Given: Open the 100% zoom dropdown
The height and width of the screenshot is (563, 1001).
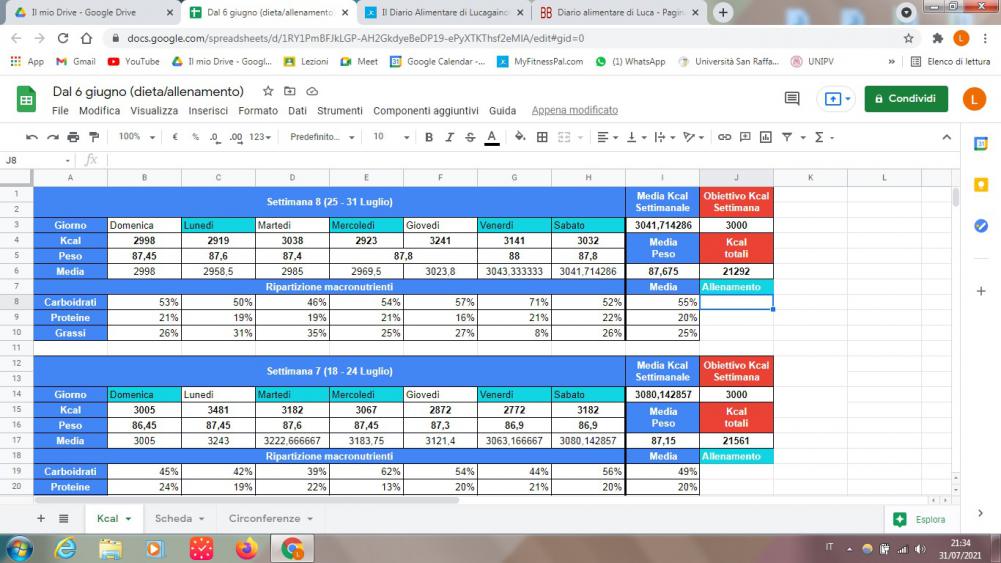Looking at the screenshot, I should 137,137.
